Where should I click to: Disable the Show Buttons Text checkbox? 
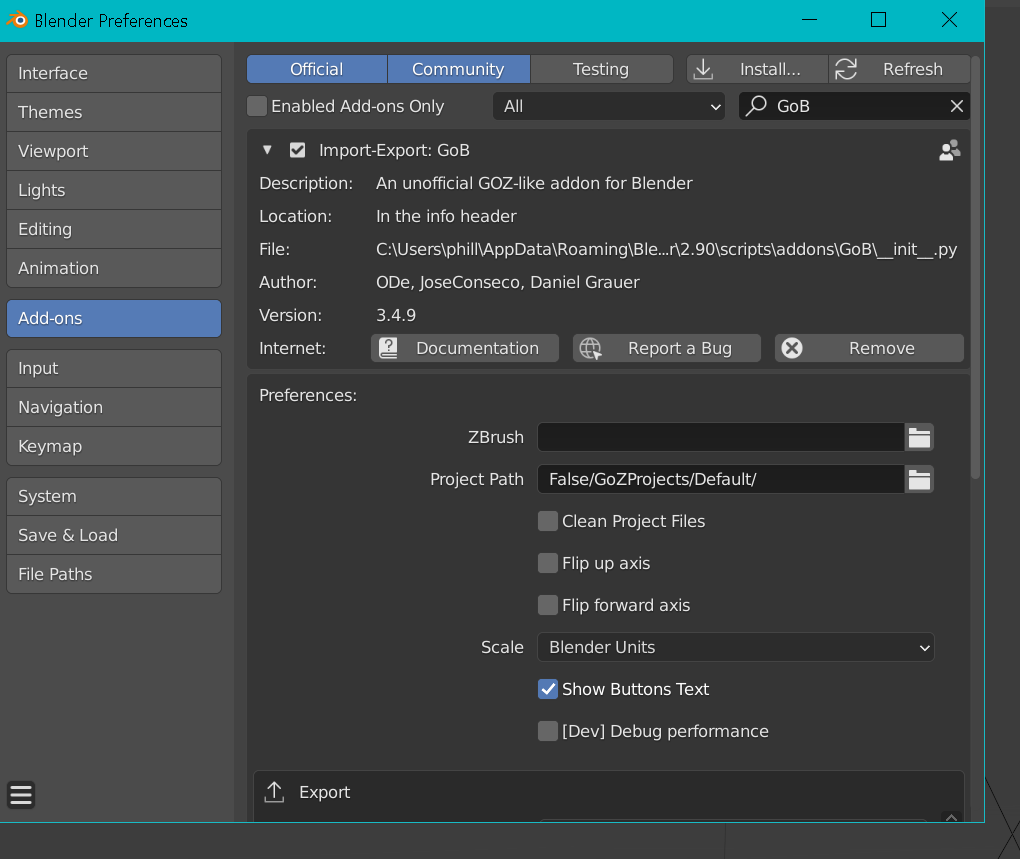point(548,689)
